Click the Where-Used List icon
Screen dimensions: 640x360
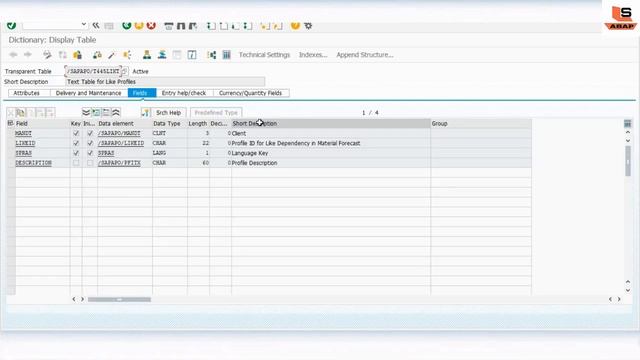pyautogui.click(x=127, y=55)
